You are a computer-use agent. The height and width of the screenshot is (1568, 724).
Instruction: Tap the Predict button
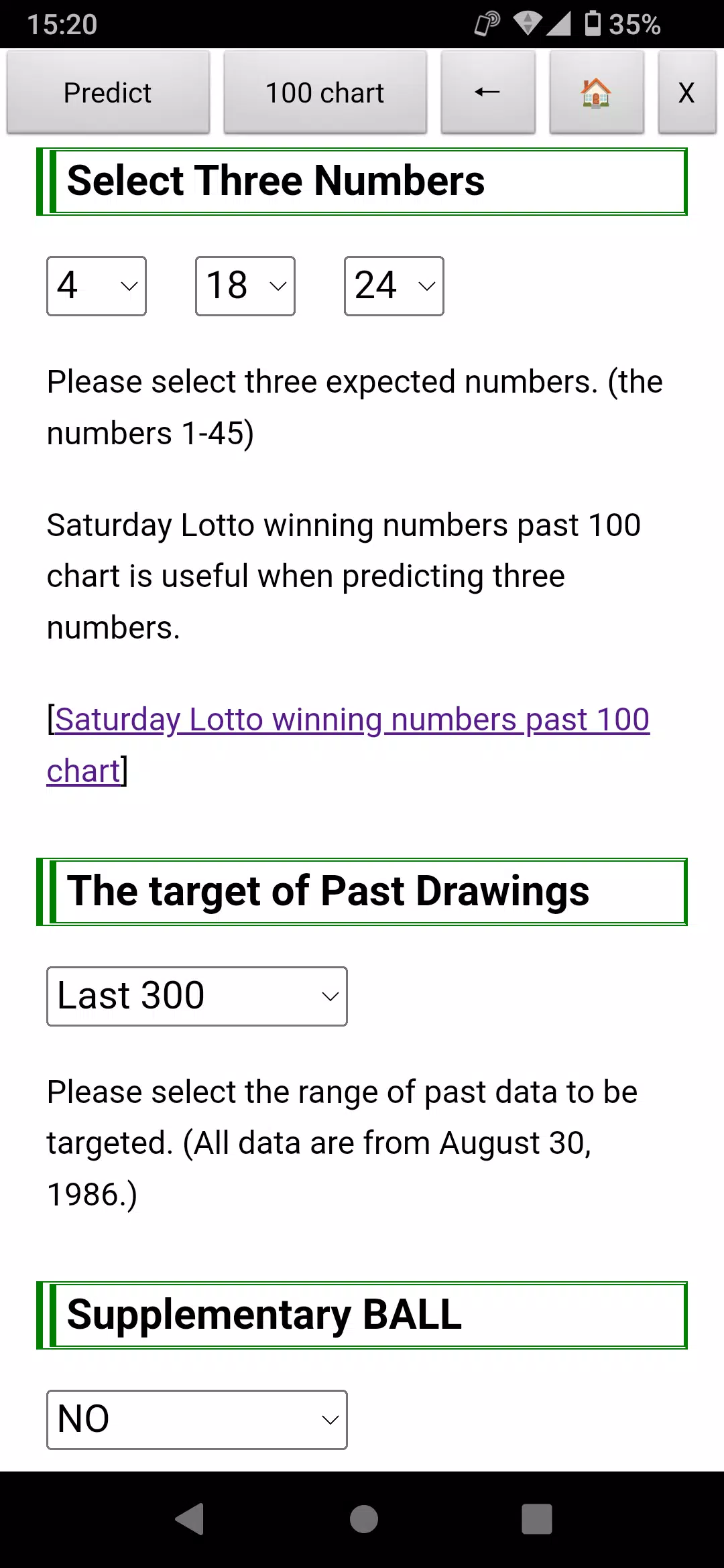coord(108,92)
